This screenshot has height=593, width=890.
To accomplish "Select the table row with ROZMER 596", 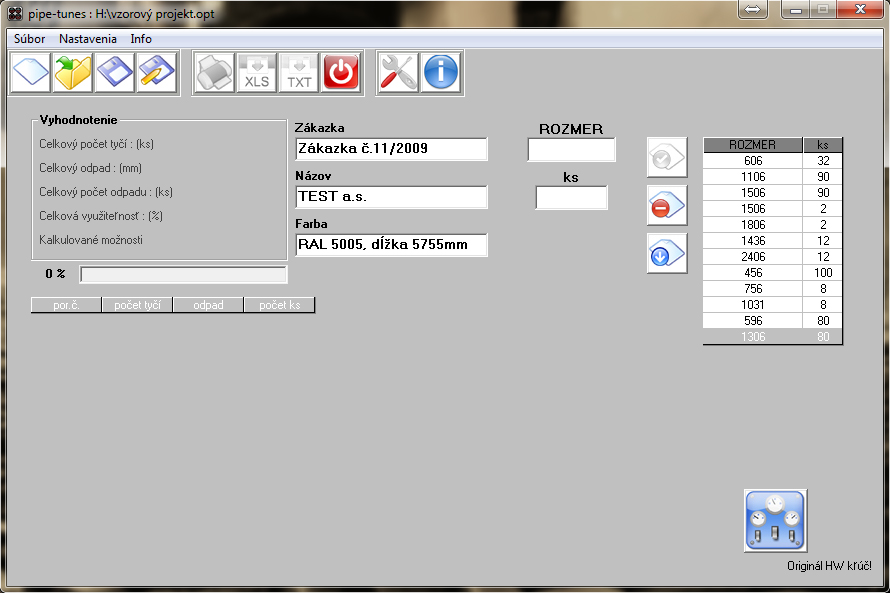I will tap(773, 321).
